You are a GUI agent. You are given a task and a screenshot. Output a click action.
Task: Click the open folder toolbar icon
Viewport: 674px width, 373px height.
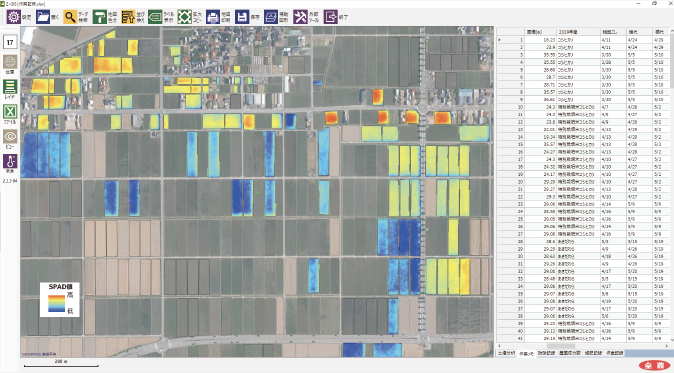(43, 17)
